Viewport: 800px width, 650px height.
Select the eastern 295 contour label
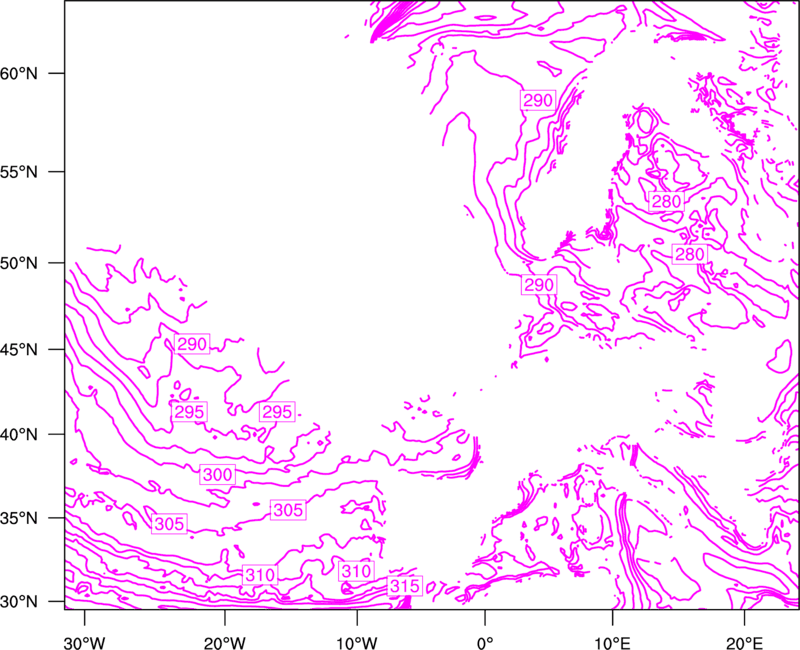pyautogui.click(x=277, y=412)
